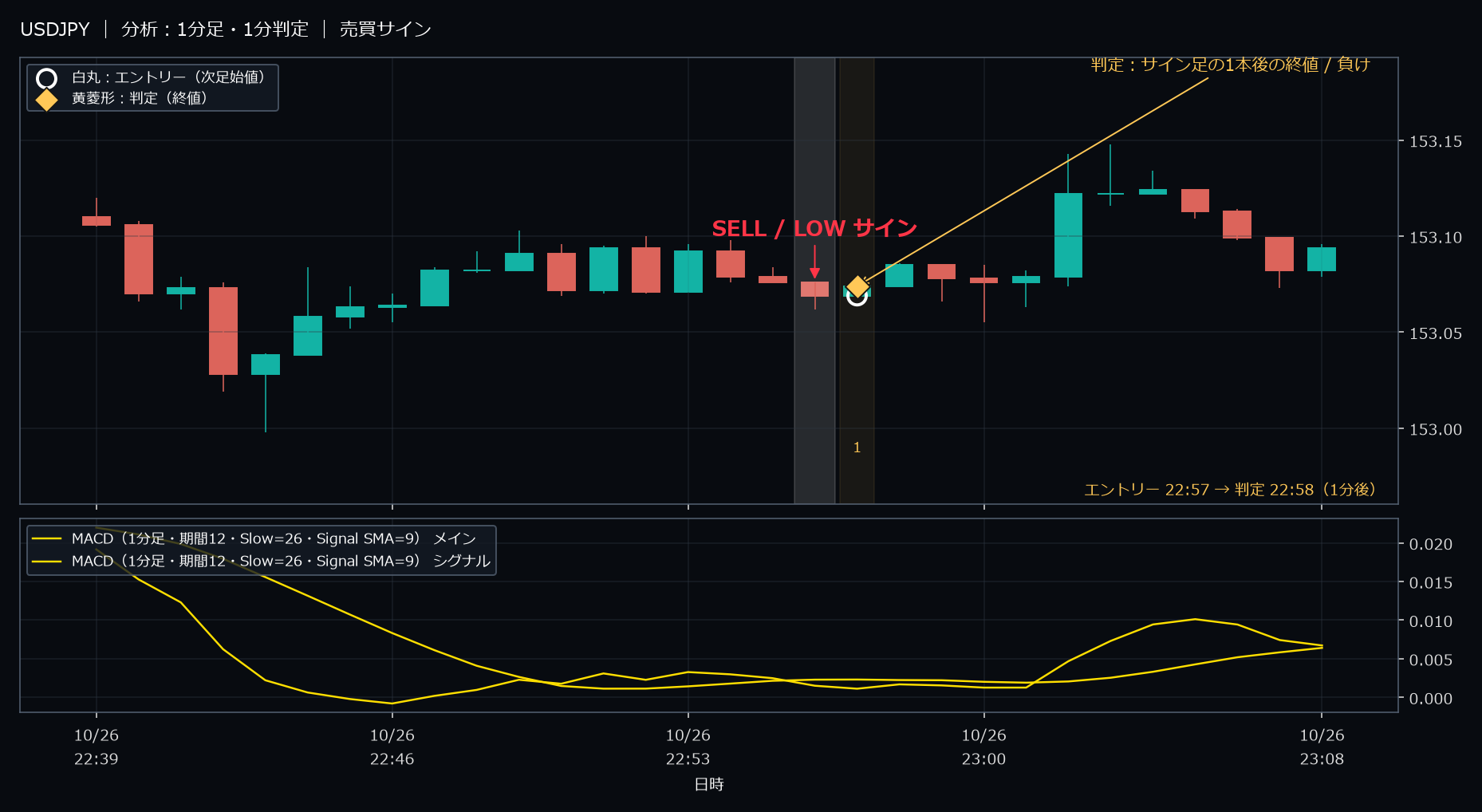Click the white circle icon in the legend

point(47,78)
